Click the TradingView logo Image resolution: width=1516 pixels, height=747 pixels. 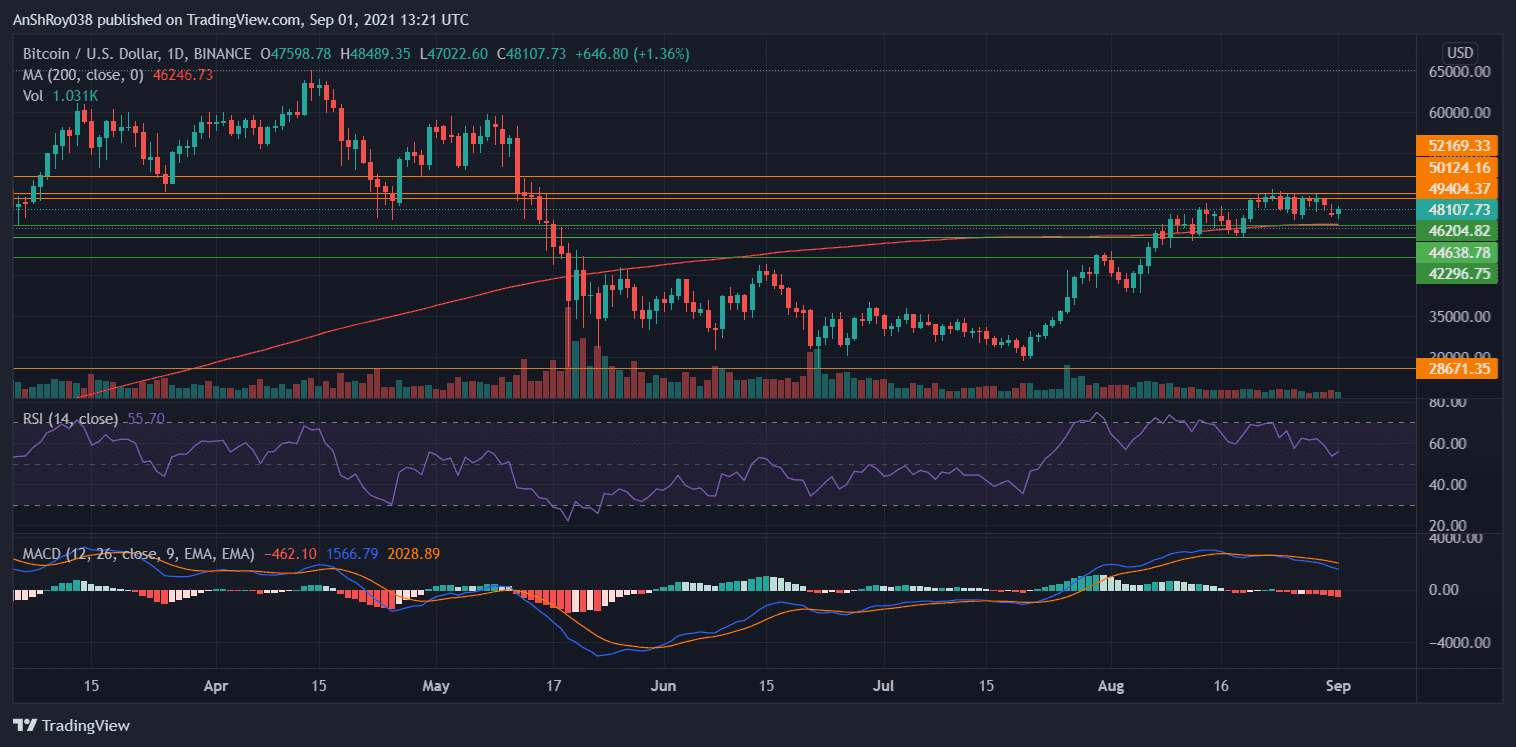click(70, 725)
